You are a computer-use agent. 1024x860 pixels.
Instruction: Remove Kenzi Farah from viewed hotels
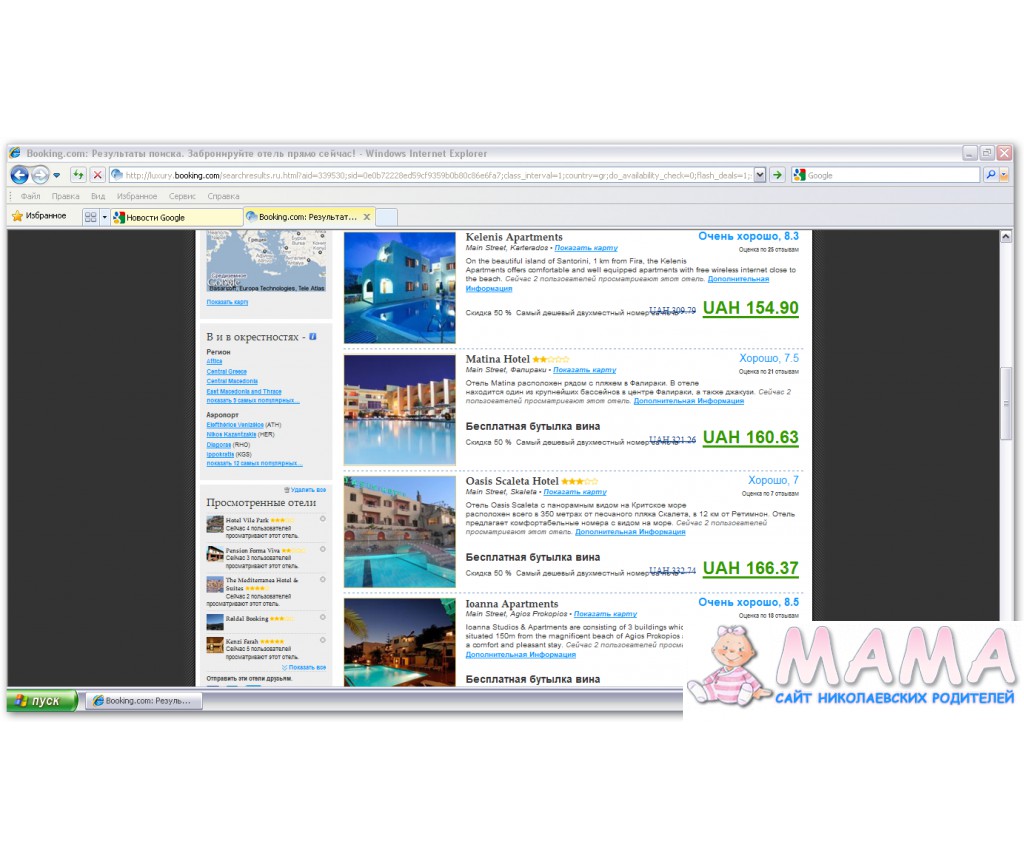tap(322, 640)
